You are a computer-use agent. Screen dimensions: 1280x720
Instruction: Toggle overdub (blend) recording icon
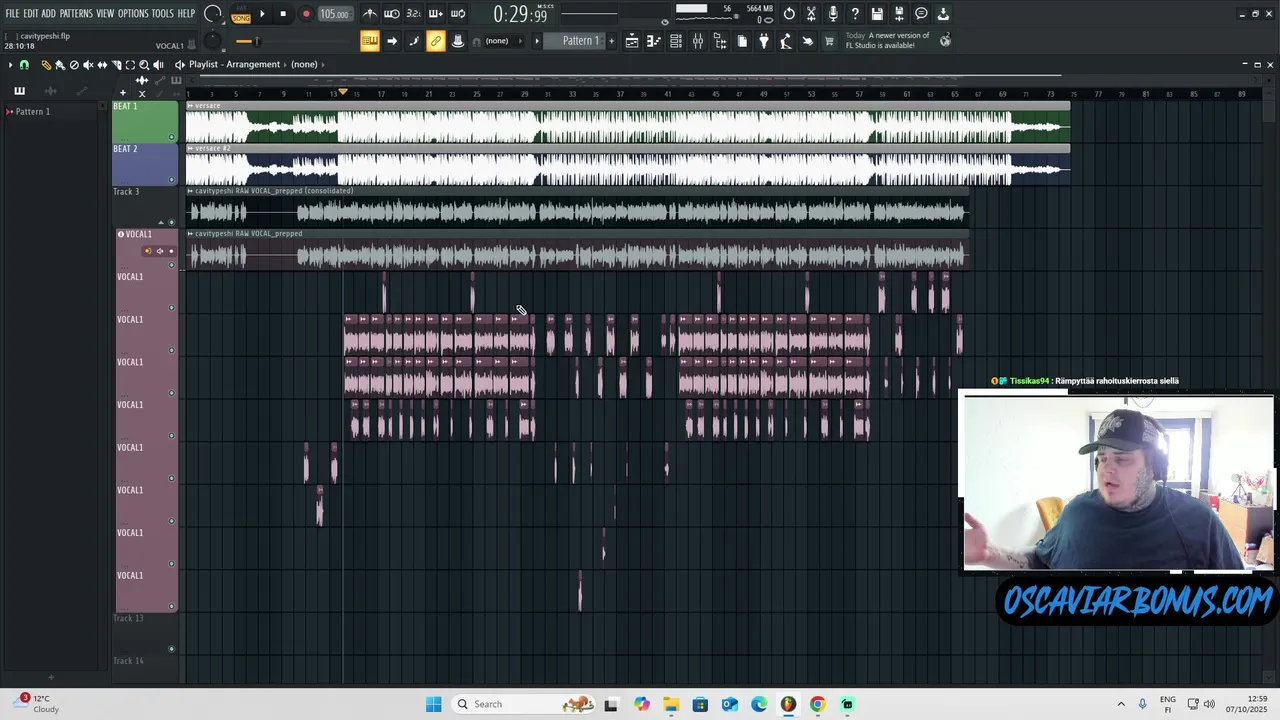(436, 14)
